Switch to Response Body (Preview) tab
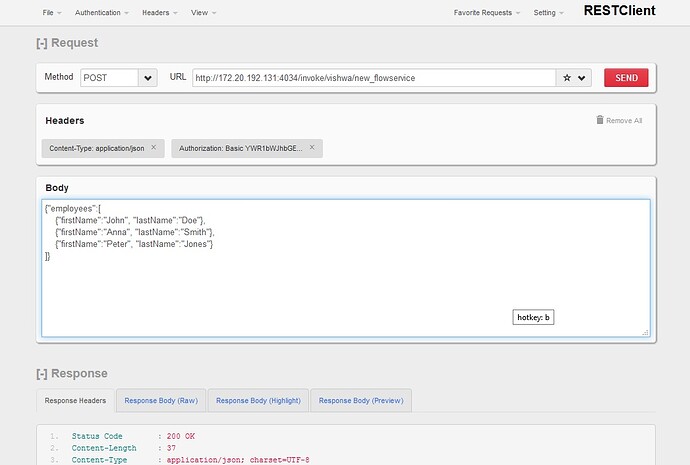690x465 pixels. click(361, 400)
